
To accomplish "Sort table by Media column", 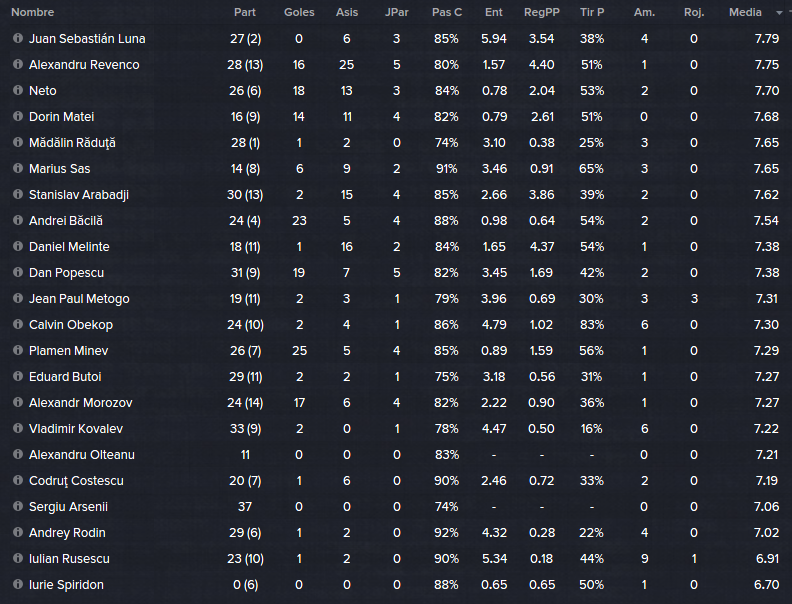I will coord(745,13).
